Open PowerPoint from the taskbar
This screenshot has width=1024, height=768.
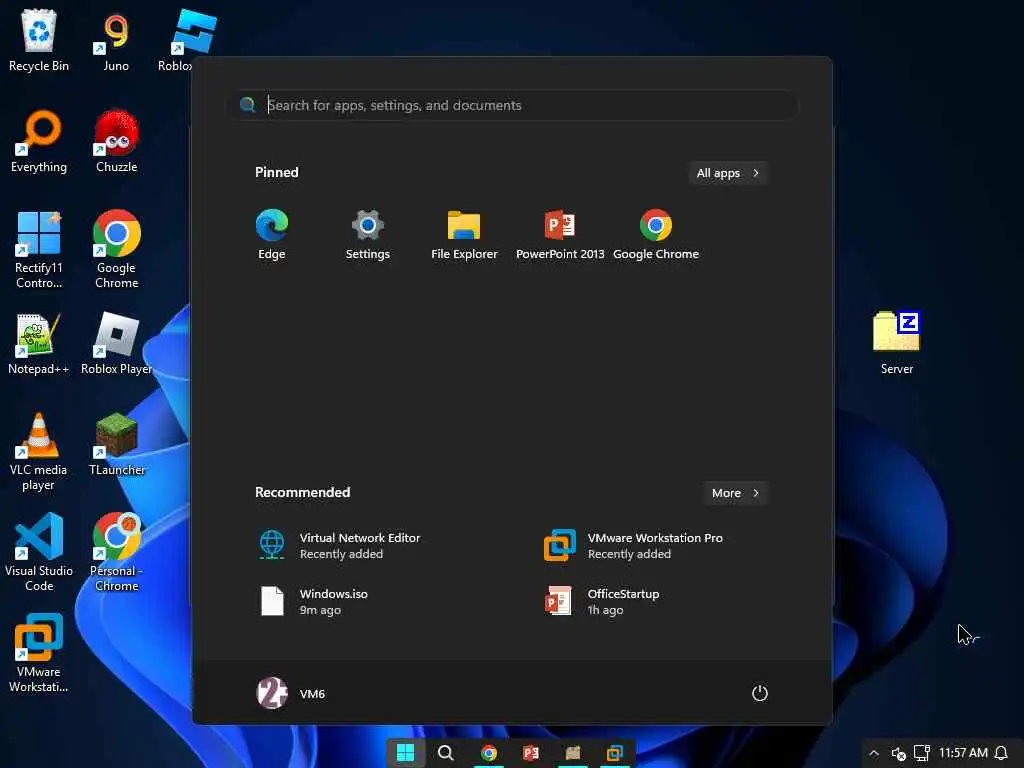530,753
